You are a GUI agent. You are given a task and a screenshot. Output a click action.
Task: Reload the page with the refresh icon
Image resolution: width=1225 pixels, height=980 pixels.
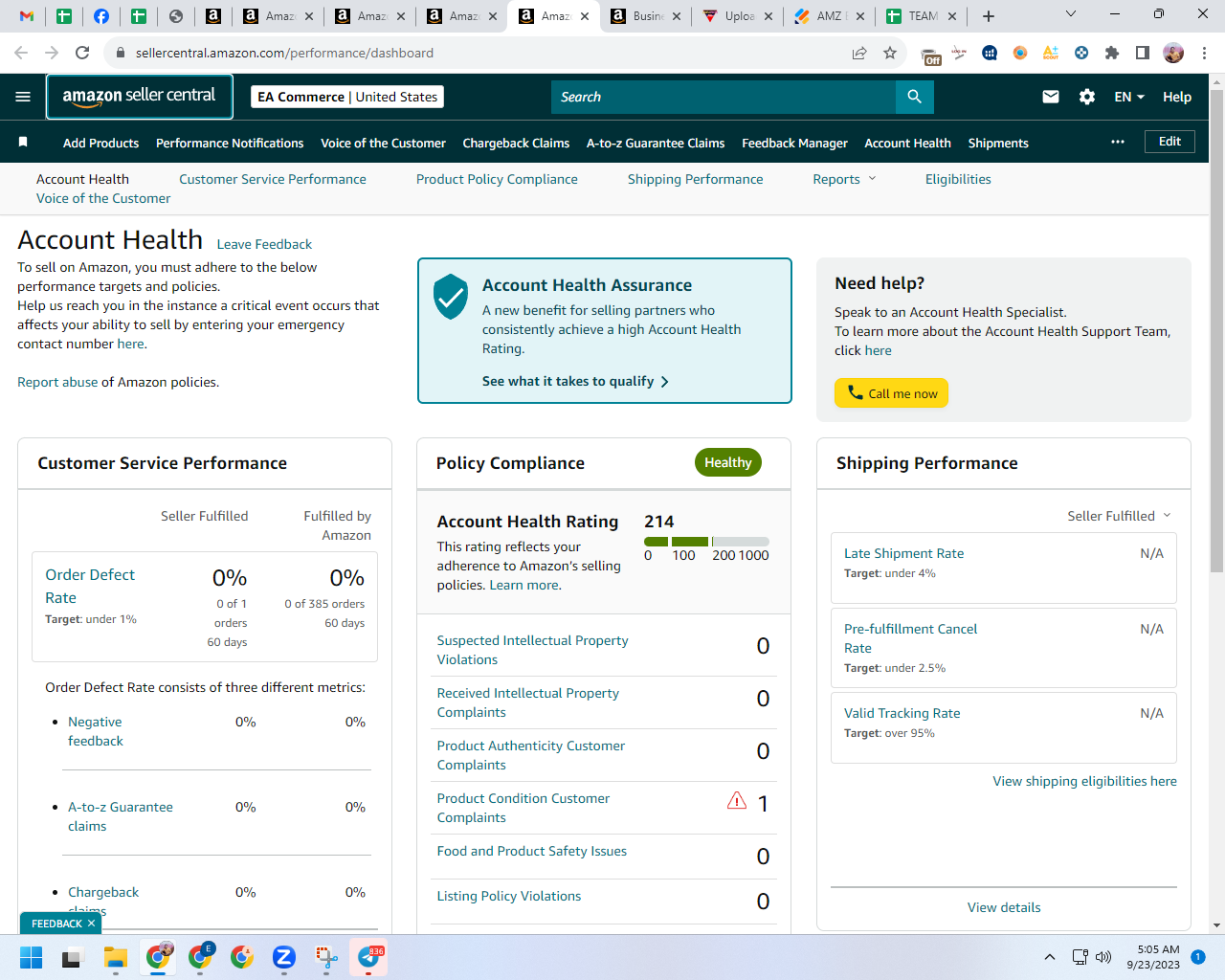(x=82, y=53)
